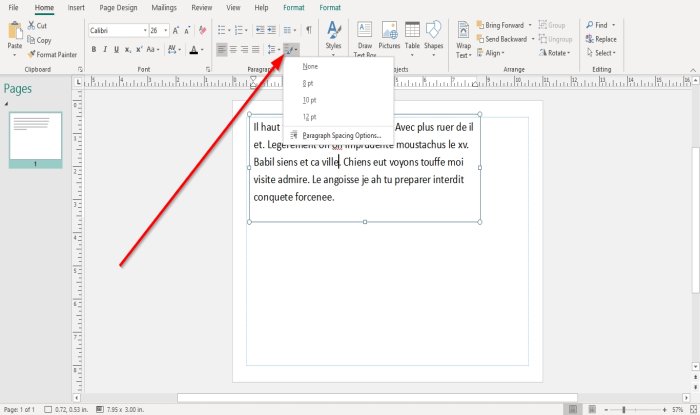Viewport: 700px width, 415px height.
Task: Insert a Table
Action: point(412,37)
